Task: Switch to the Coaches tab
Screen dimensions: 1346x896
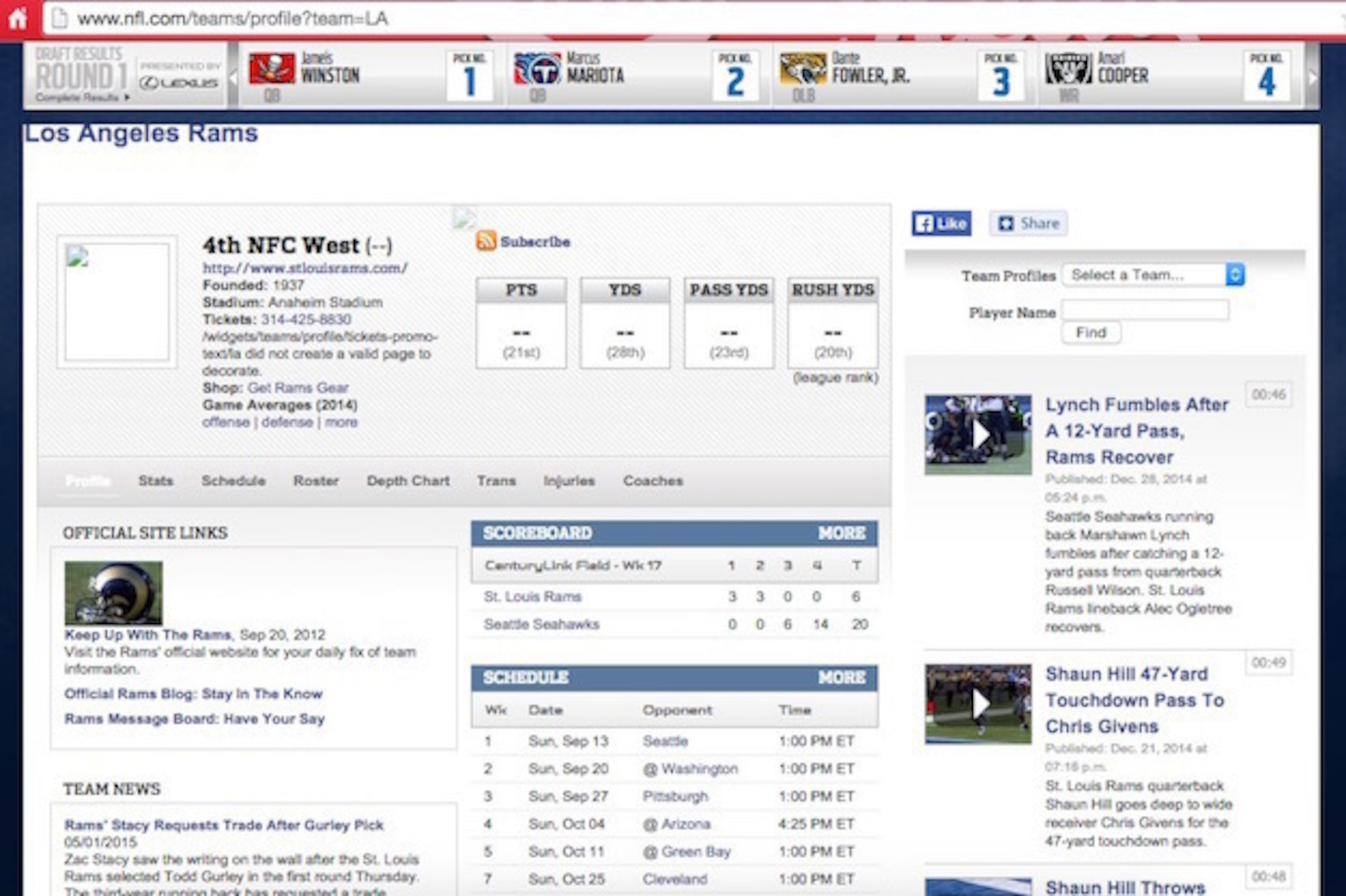Action: tap(653, 480)
